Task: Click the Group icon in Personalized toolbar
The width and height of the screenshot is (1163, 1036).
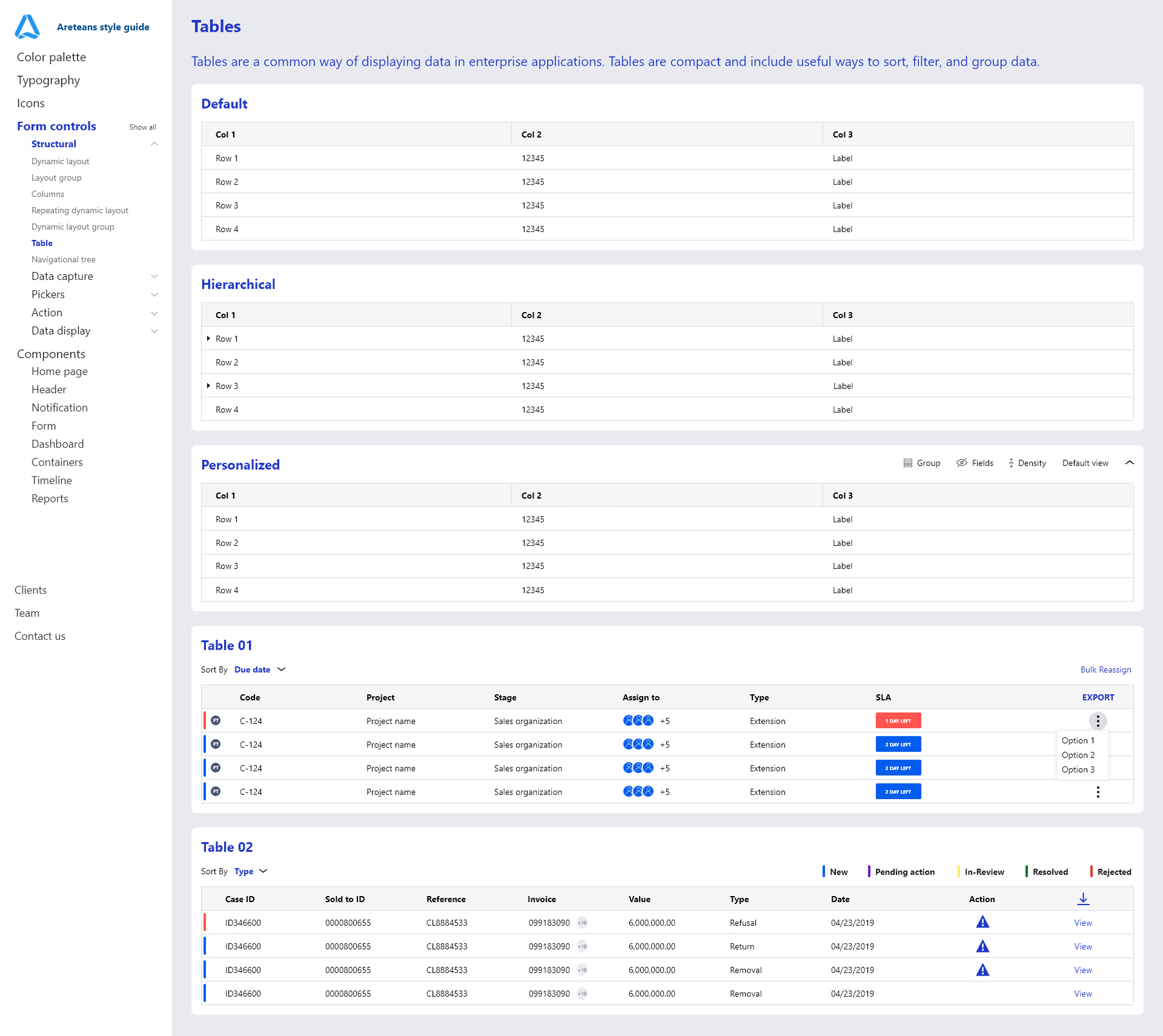Action: pos(907,463)
